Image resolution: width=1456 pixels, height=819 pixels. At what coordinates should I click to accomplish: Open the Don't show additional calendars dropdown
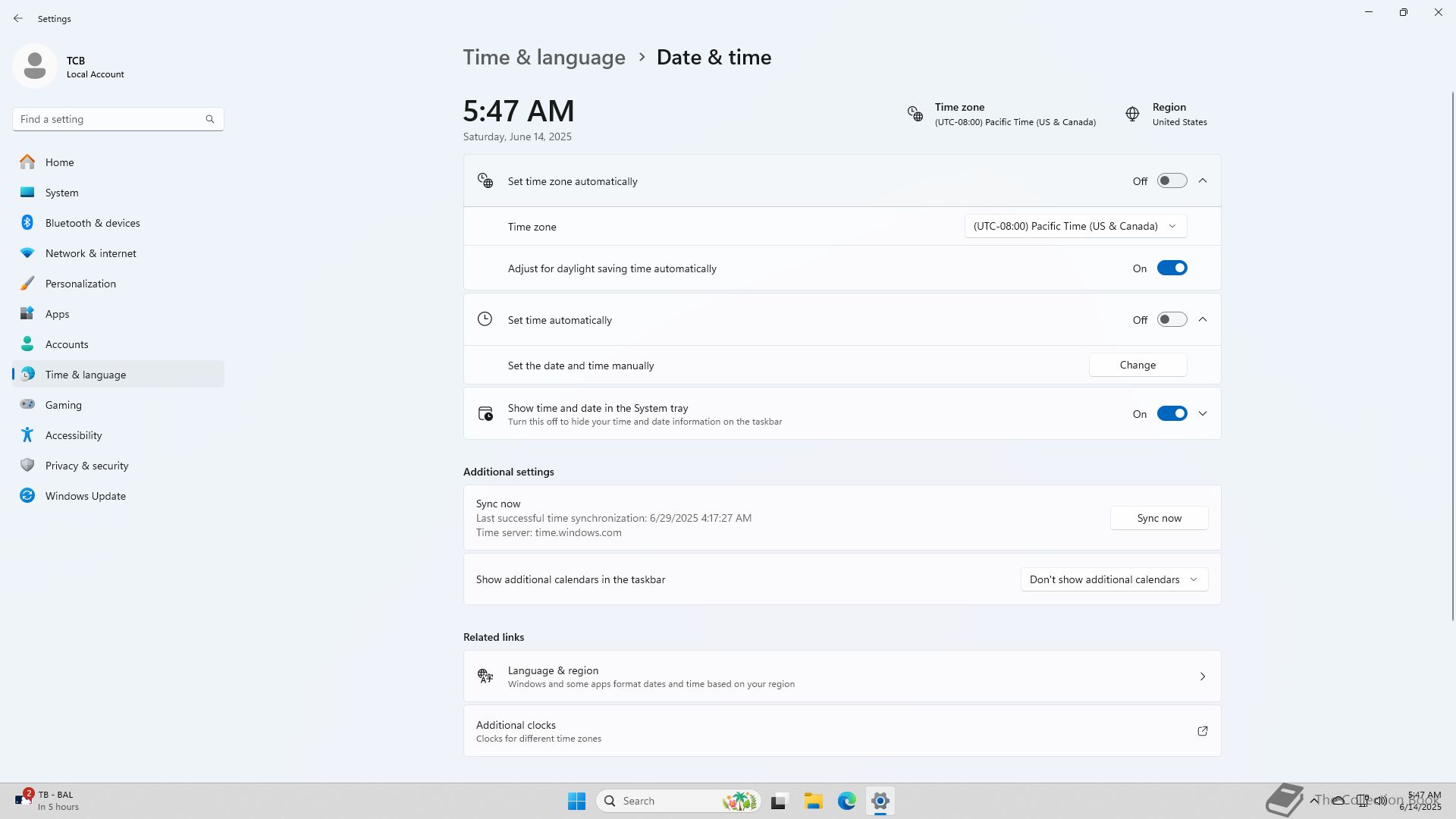pos(1113,579)
